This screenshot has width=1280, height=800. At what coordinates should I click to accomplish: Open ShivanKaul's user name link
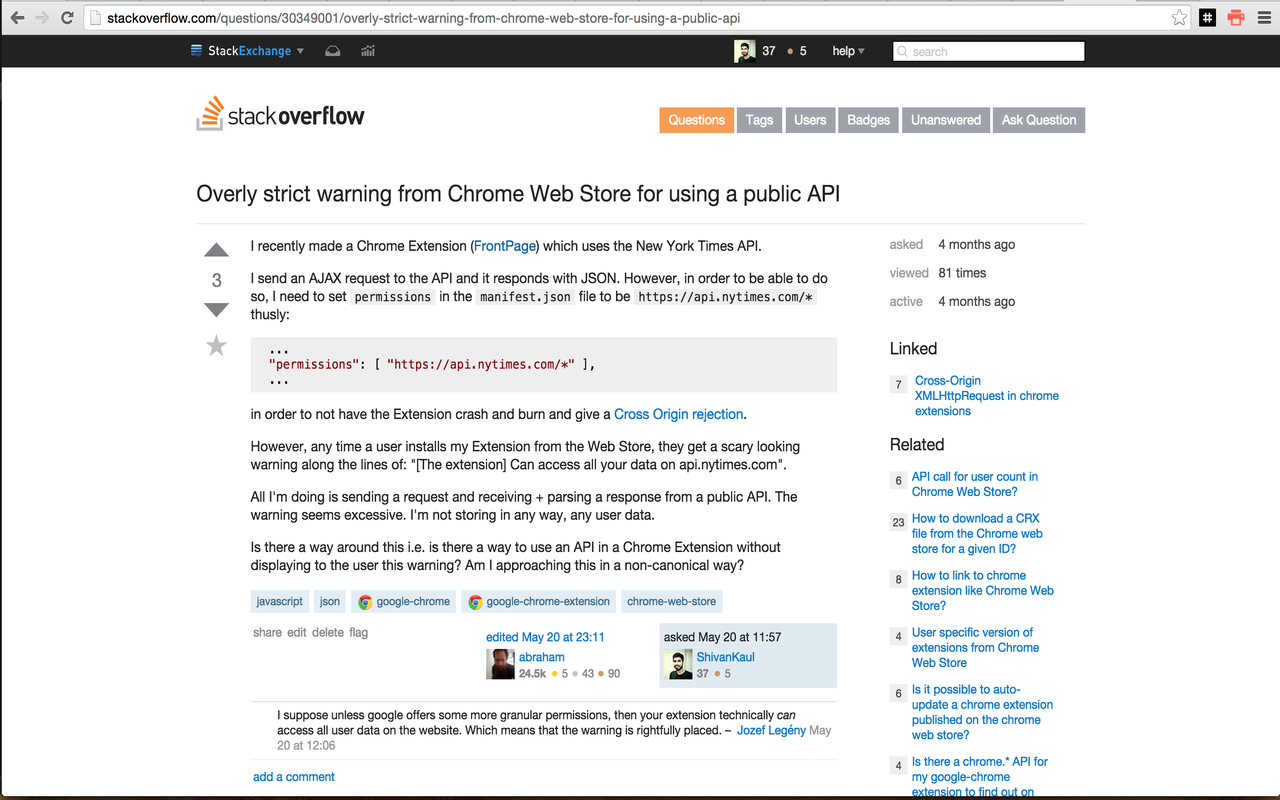(725, 657)
